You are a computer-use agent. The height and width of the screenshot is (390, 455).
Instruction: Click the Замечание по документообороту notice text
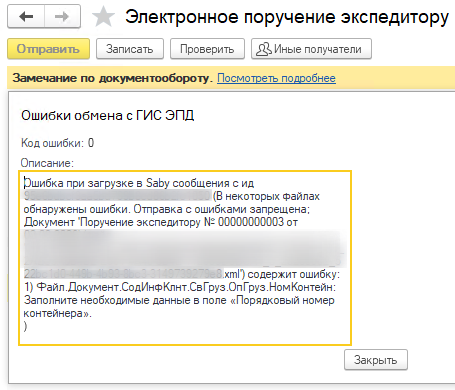click(113, 78)
